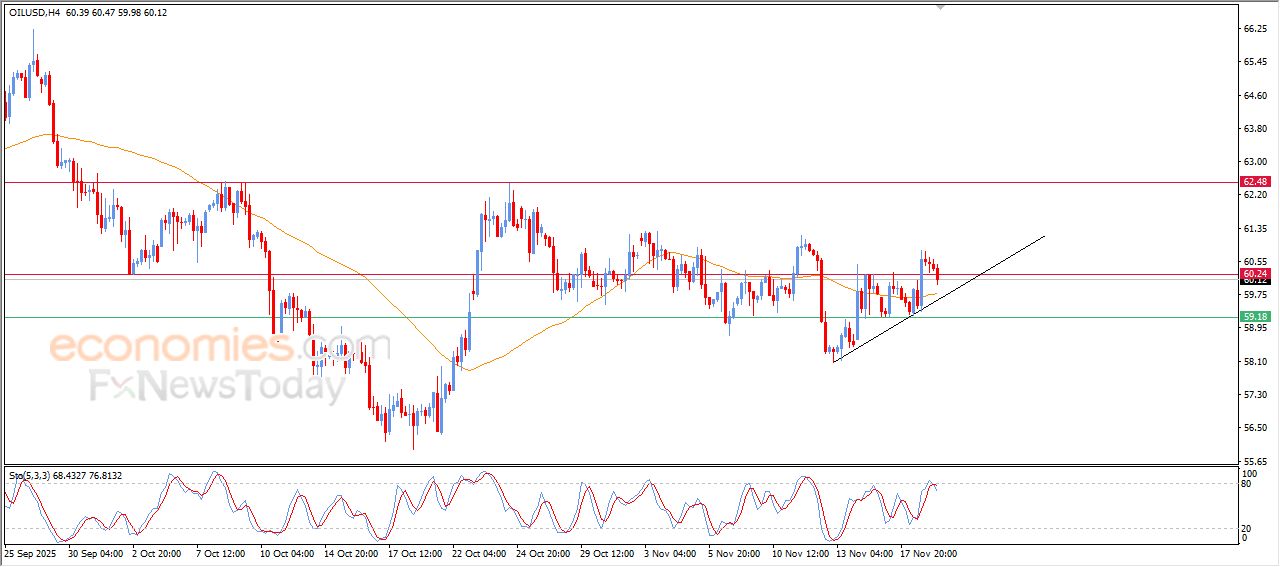Click the stochastic 20 level scale label
This screenshot has height=567, width=1280.
(1245, 528)
